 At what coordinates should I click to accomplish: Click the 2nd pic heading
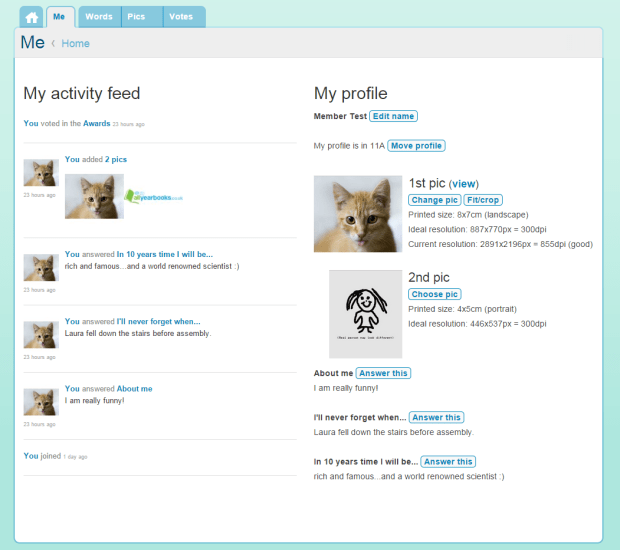pos(429,278)
